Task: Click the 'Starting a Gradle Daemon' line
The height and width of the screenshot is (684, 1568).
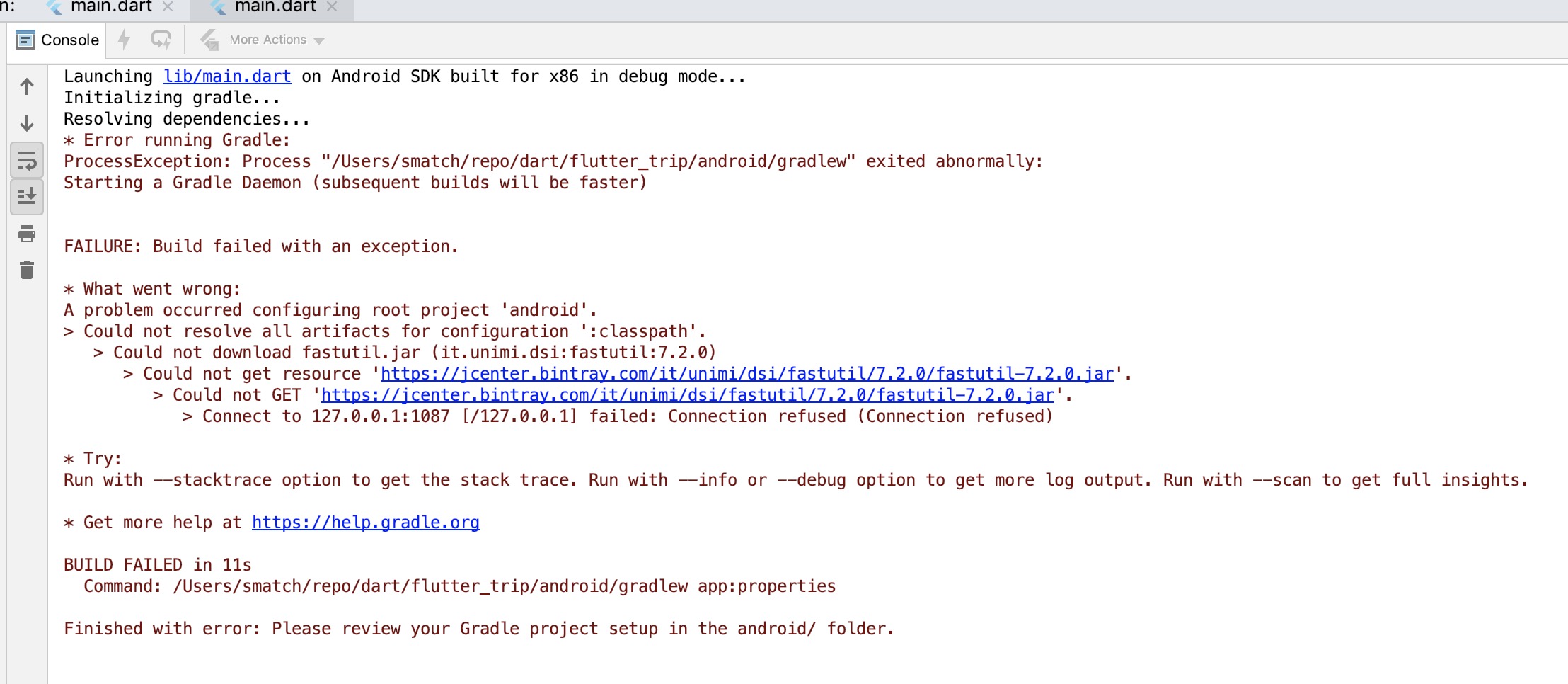Action: (x=355, y=183)
